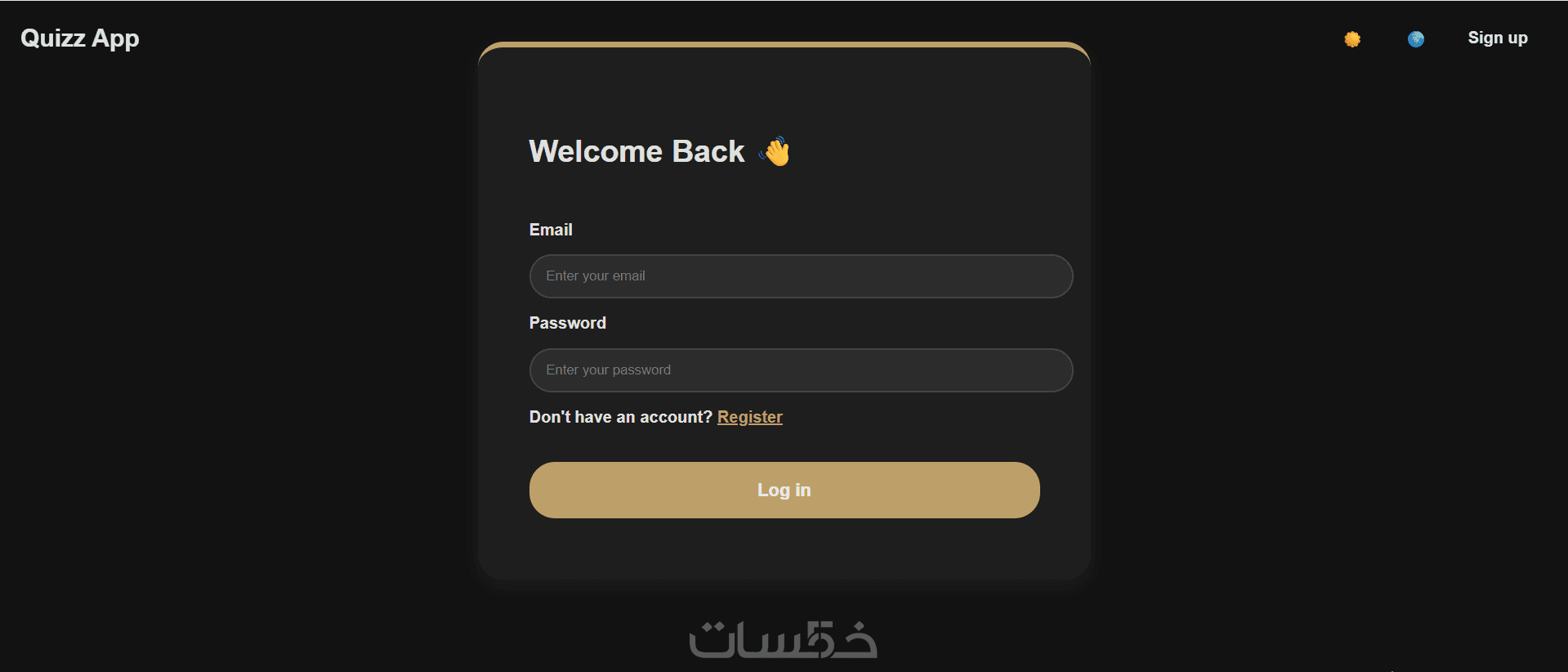The height and width of the screenshot is (672, 1568).
Task: Open language options via the globe icon
Action: [x=1416, y=38]
